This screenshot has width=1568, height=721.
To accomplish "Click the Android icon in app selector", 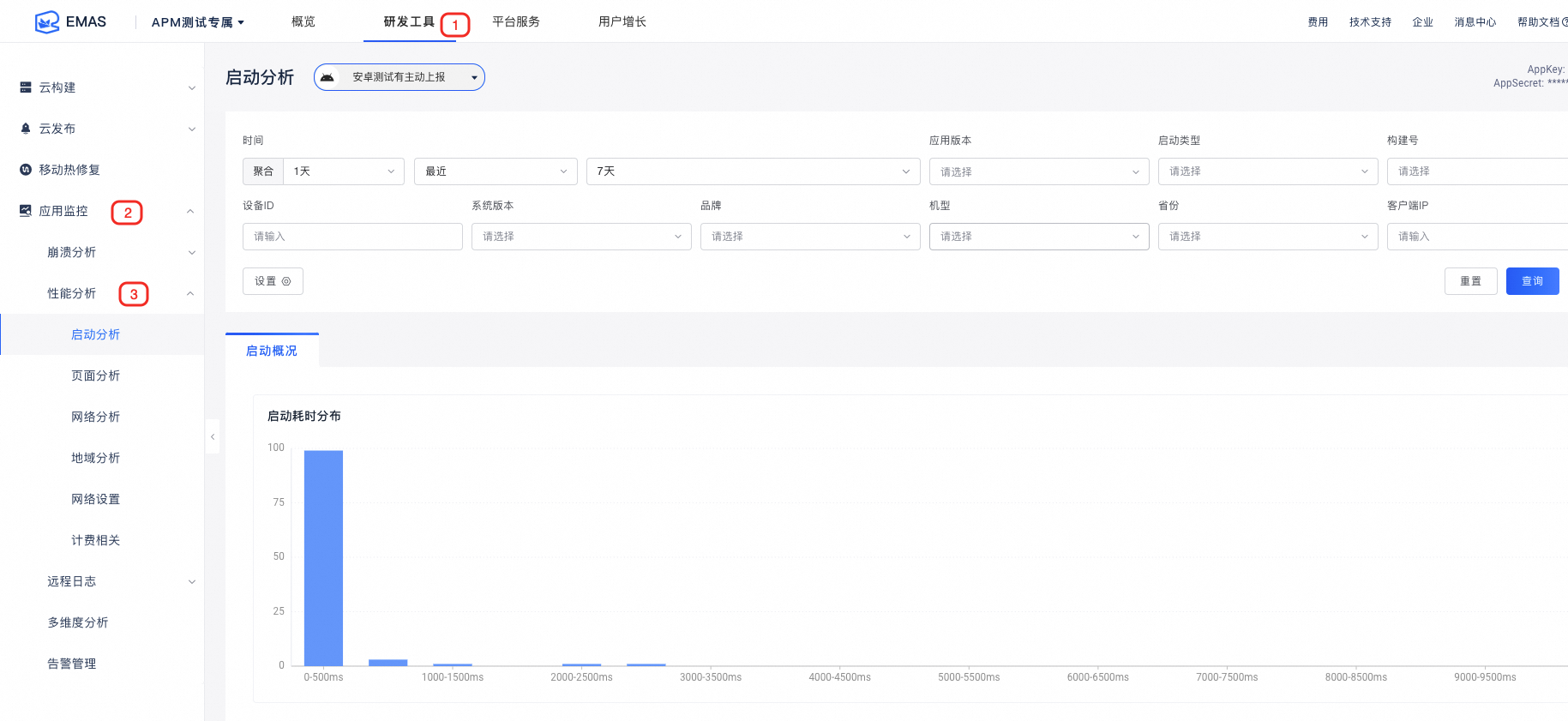I will pos(327,77).
